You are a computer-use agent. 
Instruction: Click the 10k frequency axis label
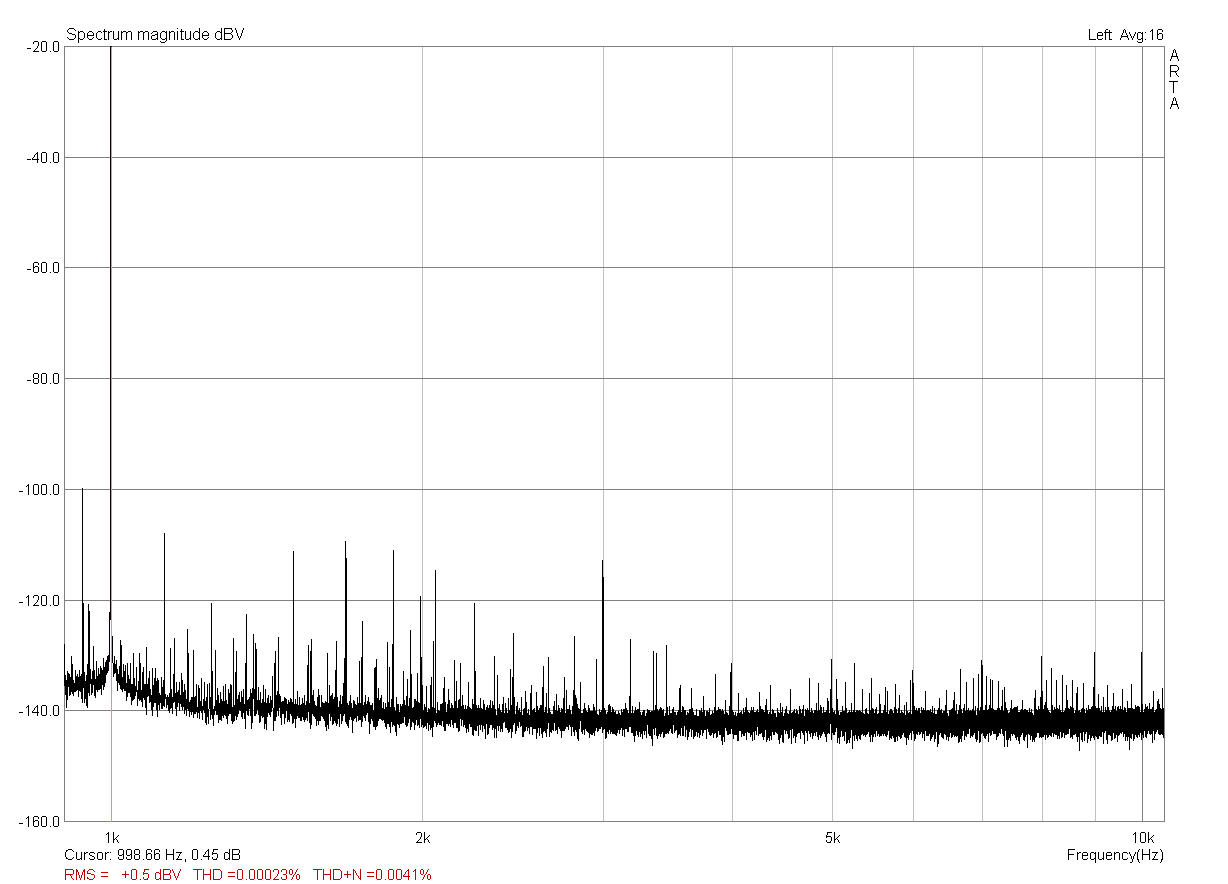click(1142, 837)
